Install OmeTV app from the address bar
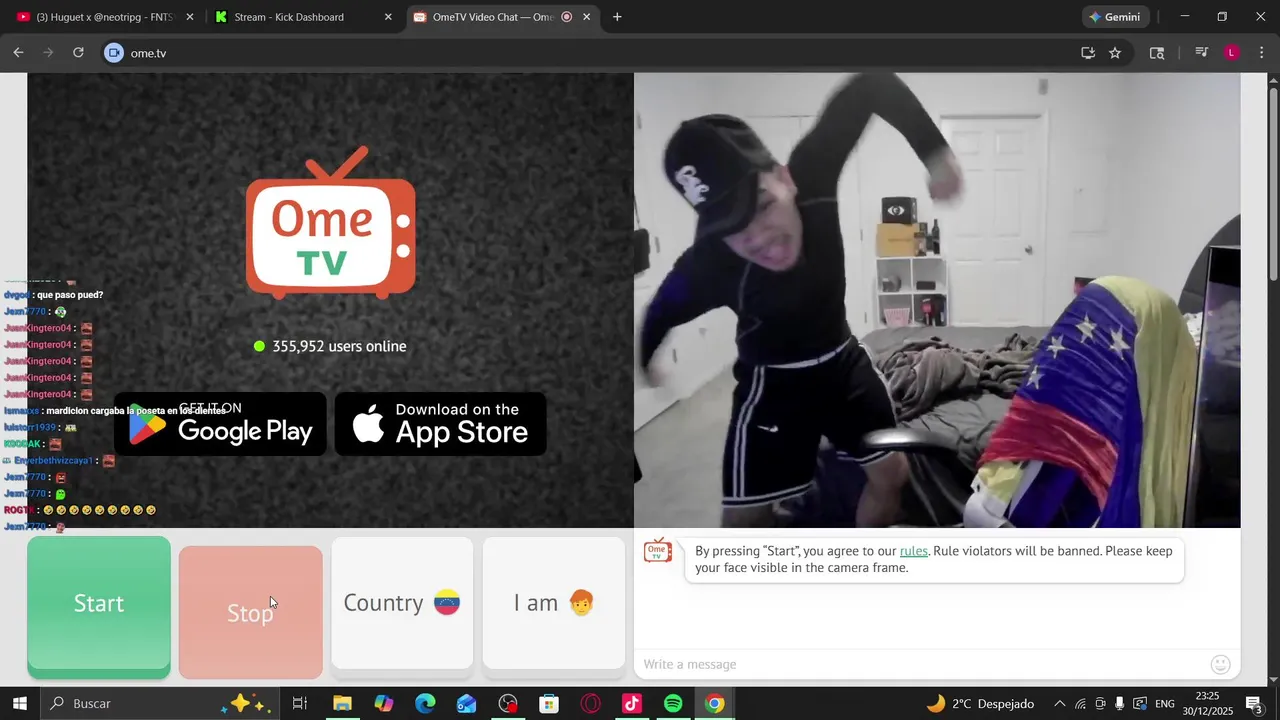Screen dimensions: 1280x720 [x=1088, y=53]
